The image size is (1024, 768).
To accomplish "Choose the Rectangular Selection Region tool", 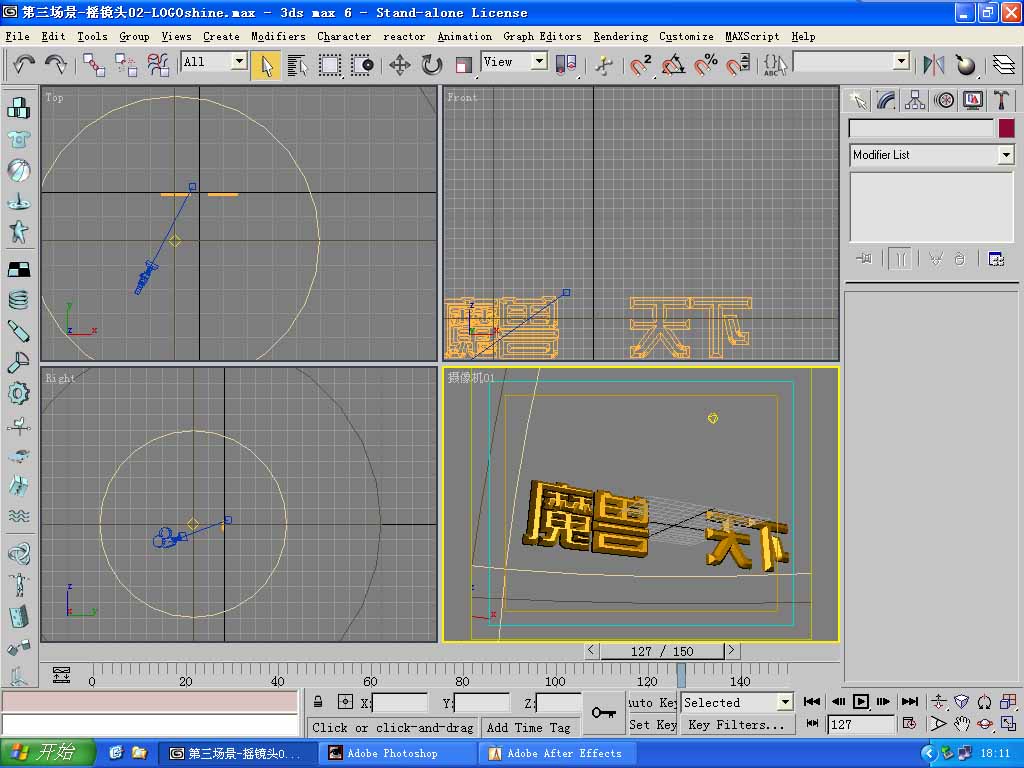I will pos(330,65).
